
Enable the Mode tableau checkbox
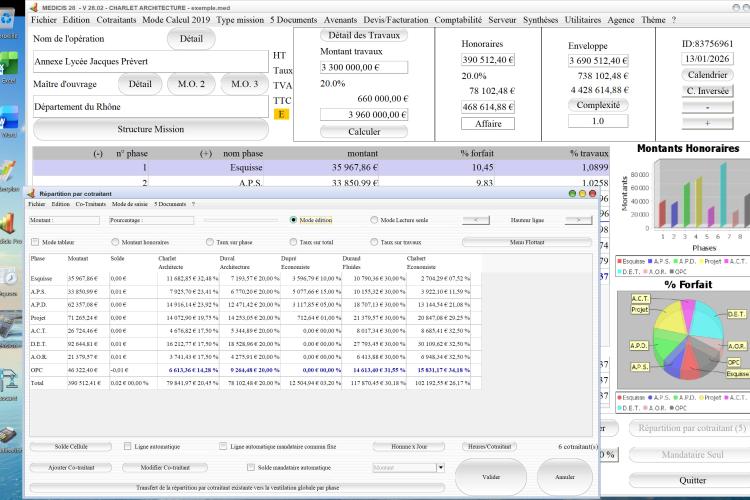point(35,242)
